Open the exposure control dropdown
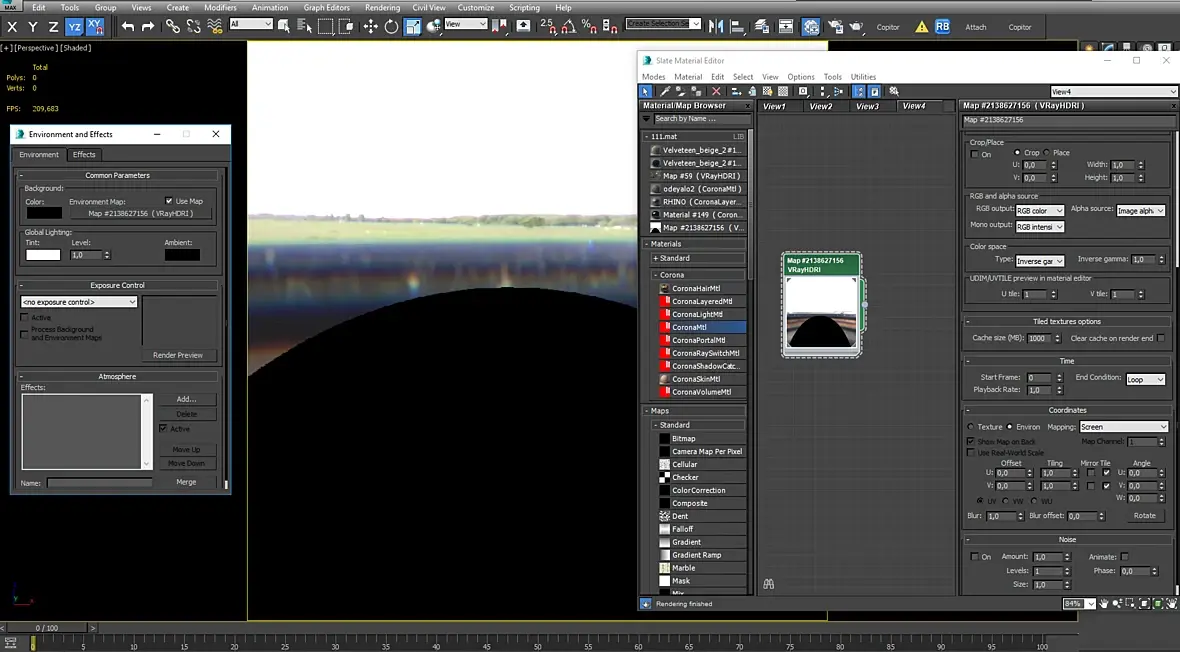Viewport: 1180px width, 652px height. (x=79, y=302)
